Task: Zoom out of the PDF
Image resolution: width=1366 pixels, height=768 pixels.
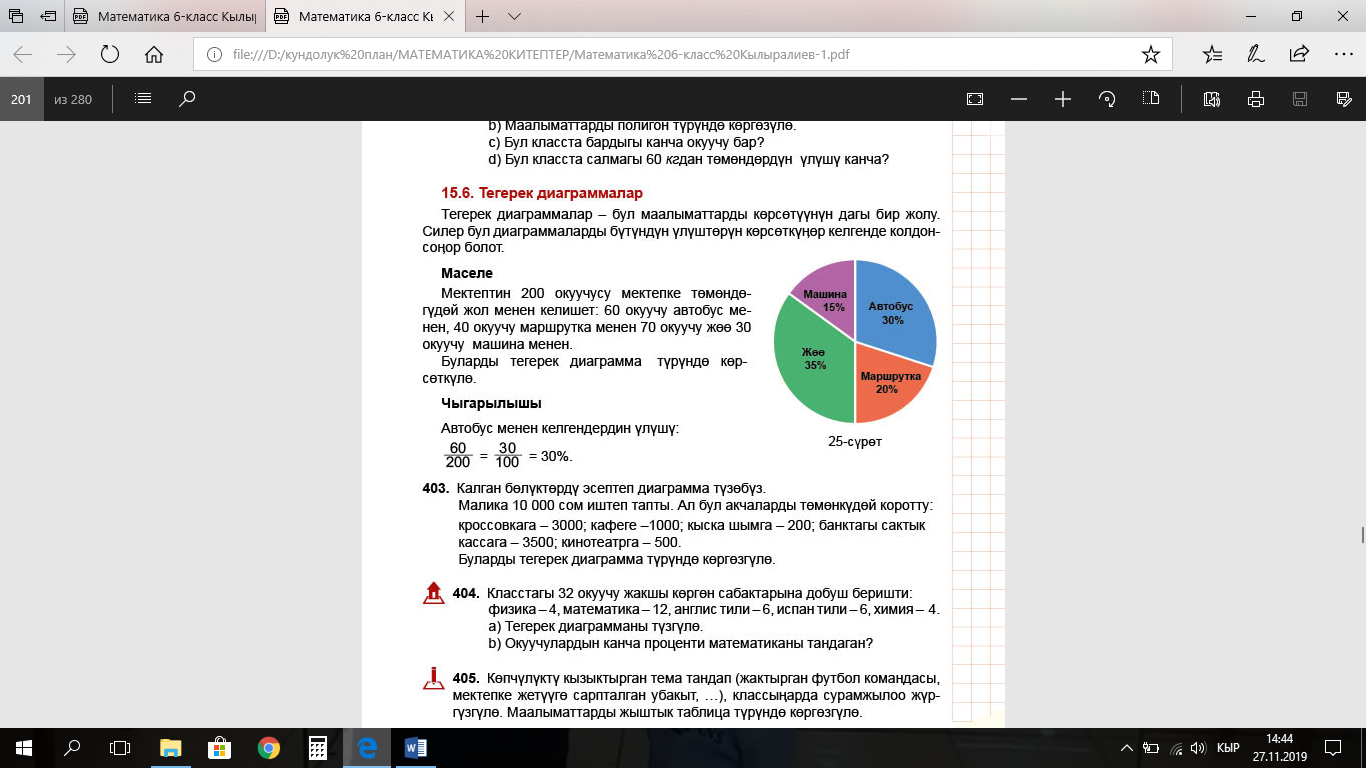Action: (x=1019, y=99)
